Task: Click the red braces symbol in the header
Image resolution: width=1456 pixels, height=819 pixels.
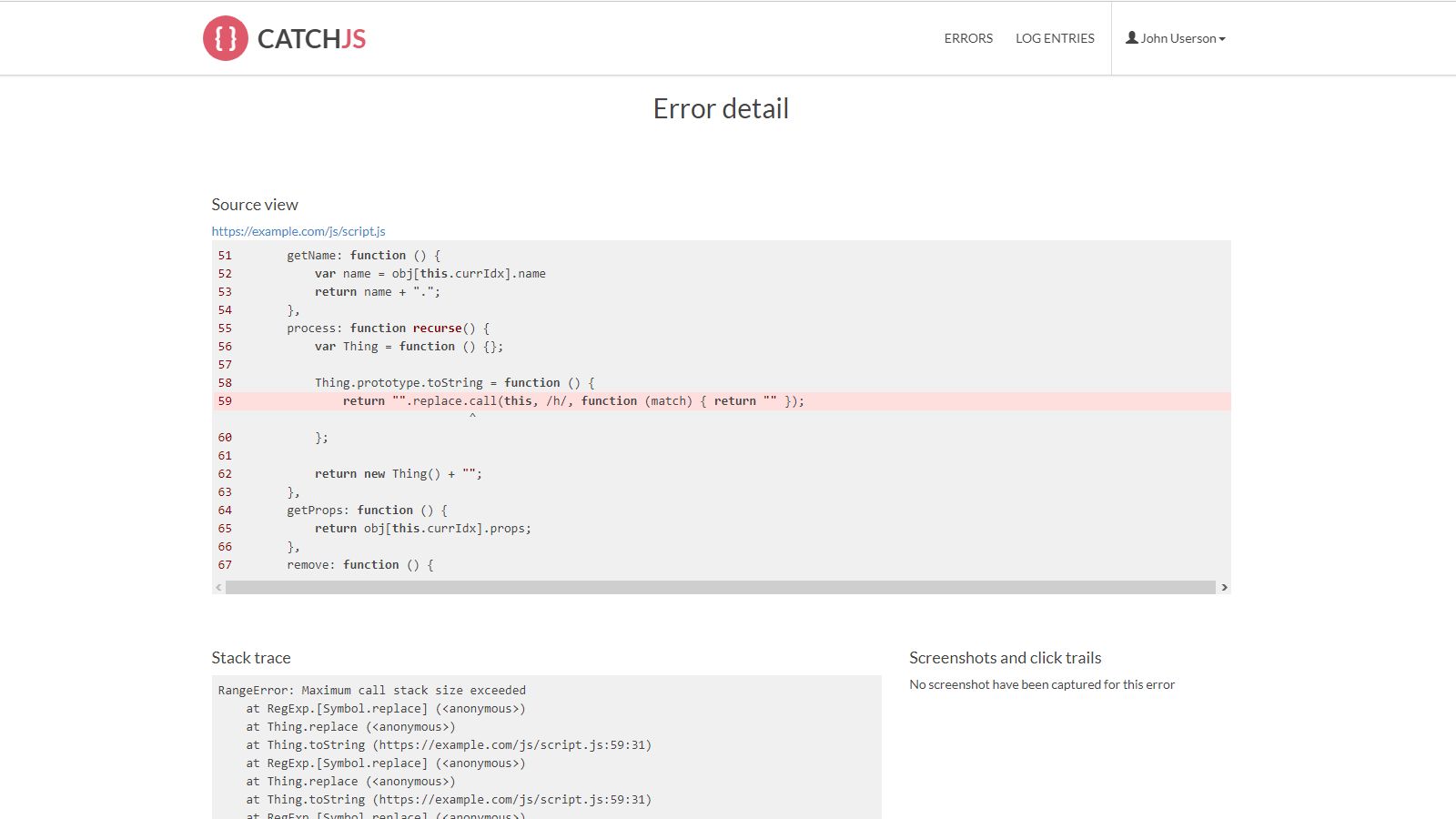Action: tap(224, 37)
